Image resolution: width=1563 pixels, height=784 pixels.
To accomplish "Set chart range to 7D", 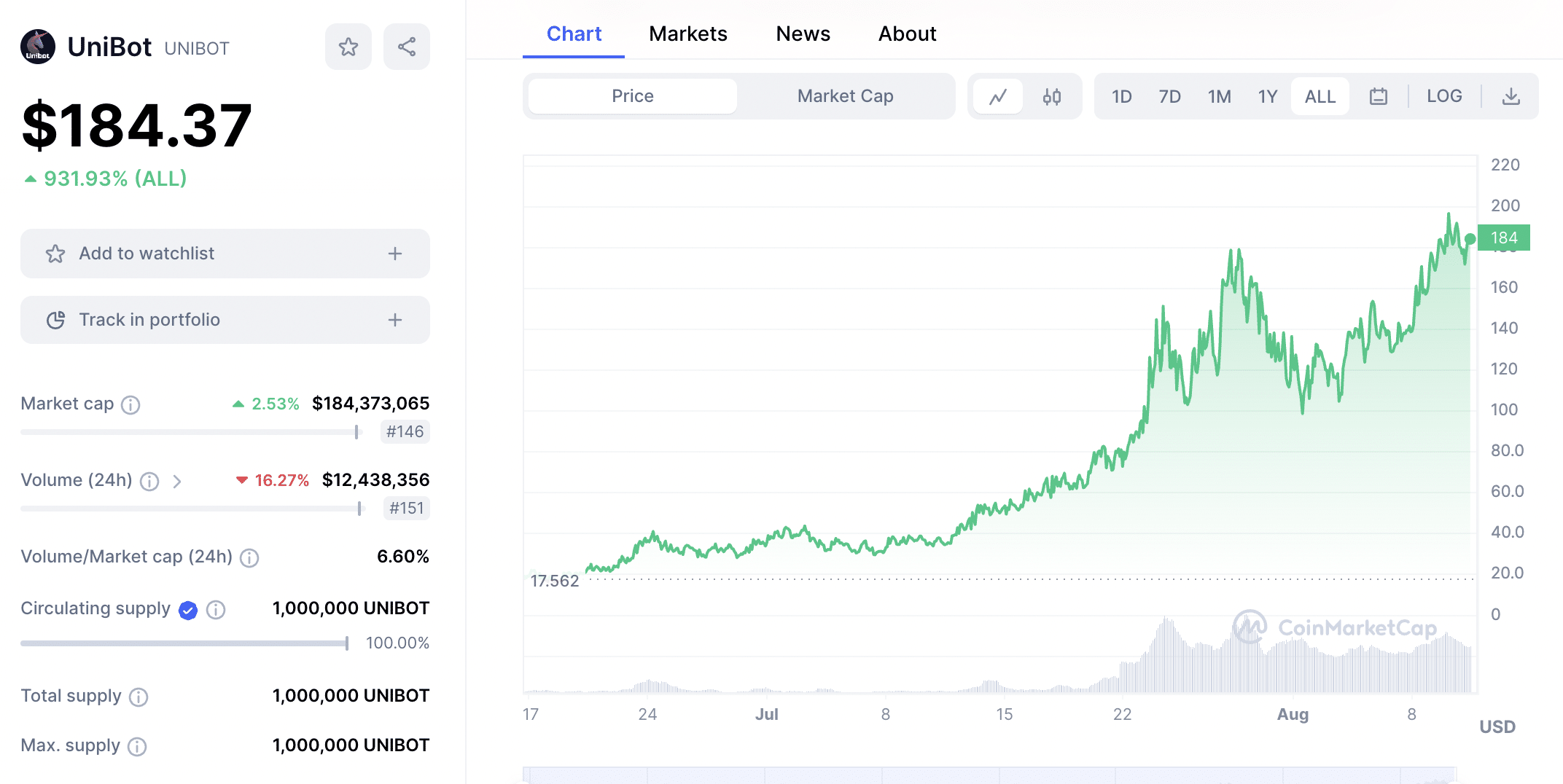I will click(x=1169, y=96).
